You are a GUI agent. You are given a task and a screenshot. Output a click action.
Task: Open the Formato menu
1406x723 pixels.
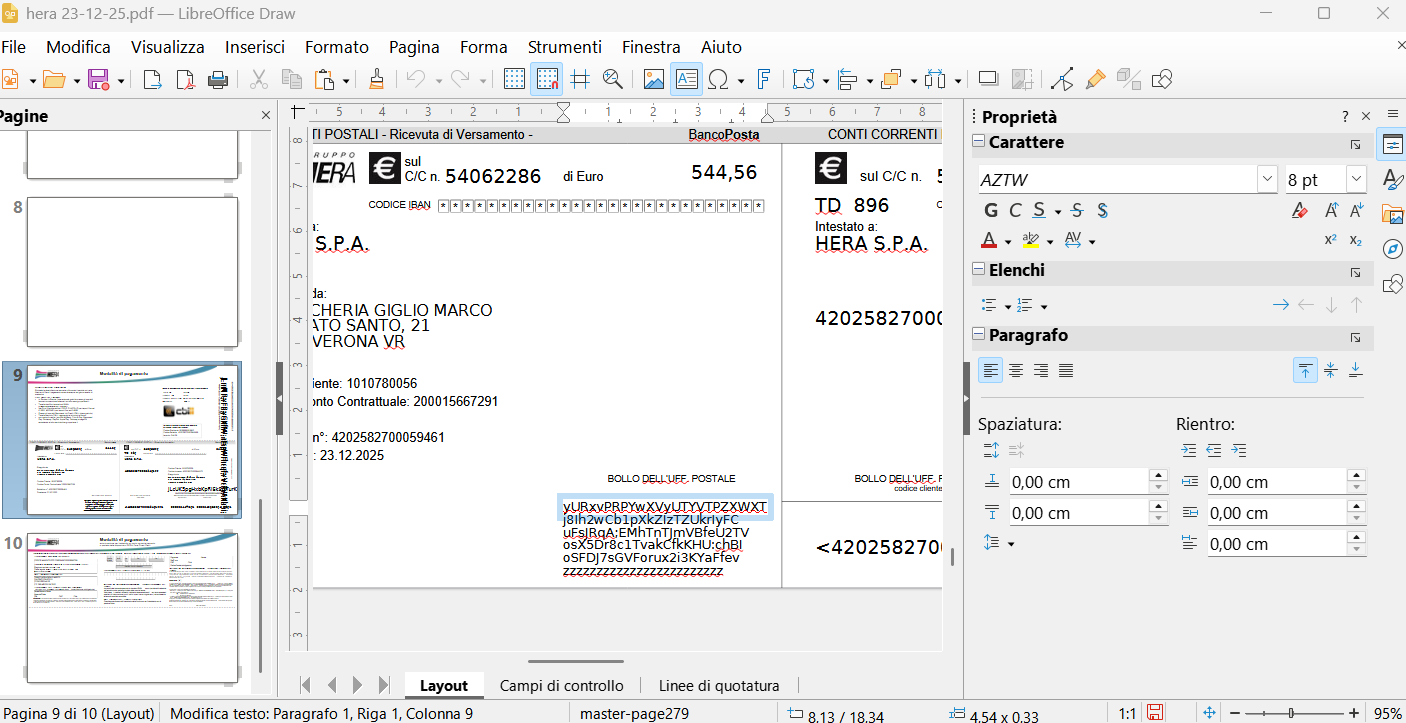pos(337,47)
